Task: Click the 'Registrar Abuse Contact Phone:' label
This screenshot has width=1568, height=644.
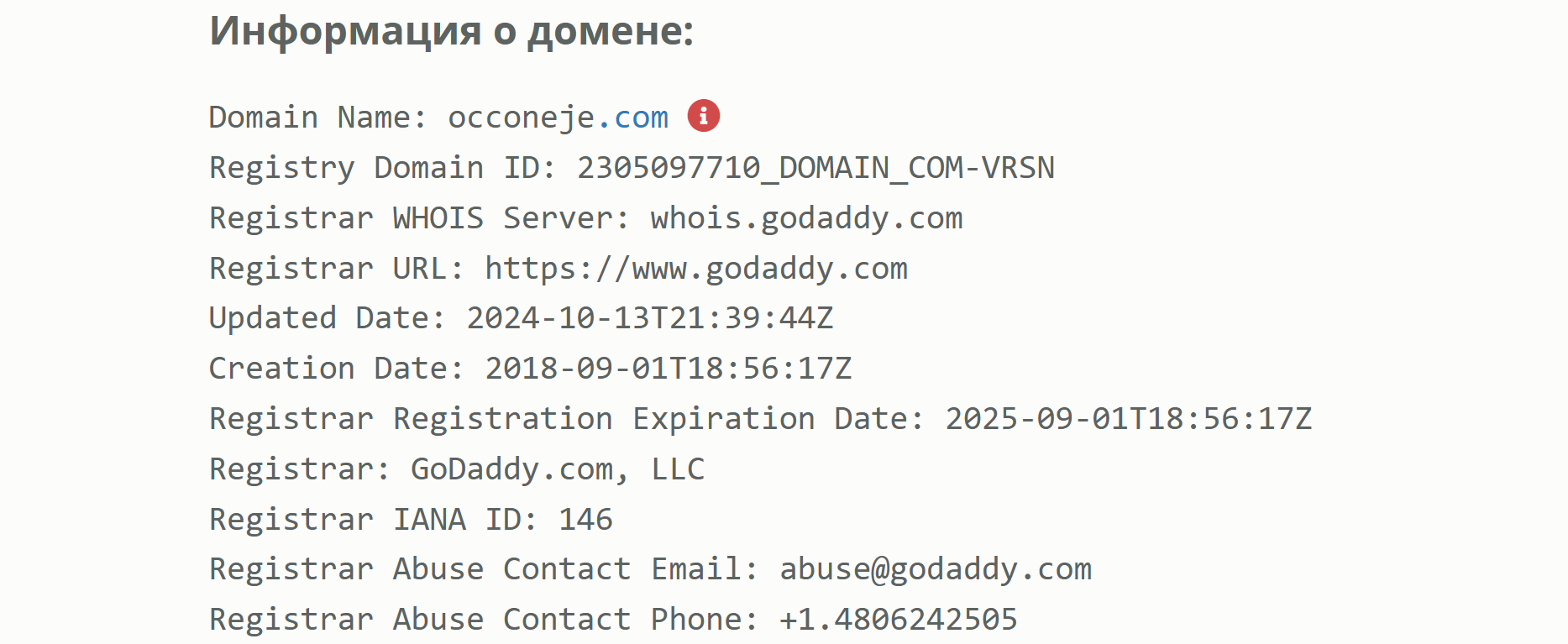Action: pyautogui.click(x=484, y=620)
